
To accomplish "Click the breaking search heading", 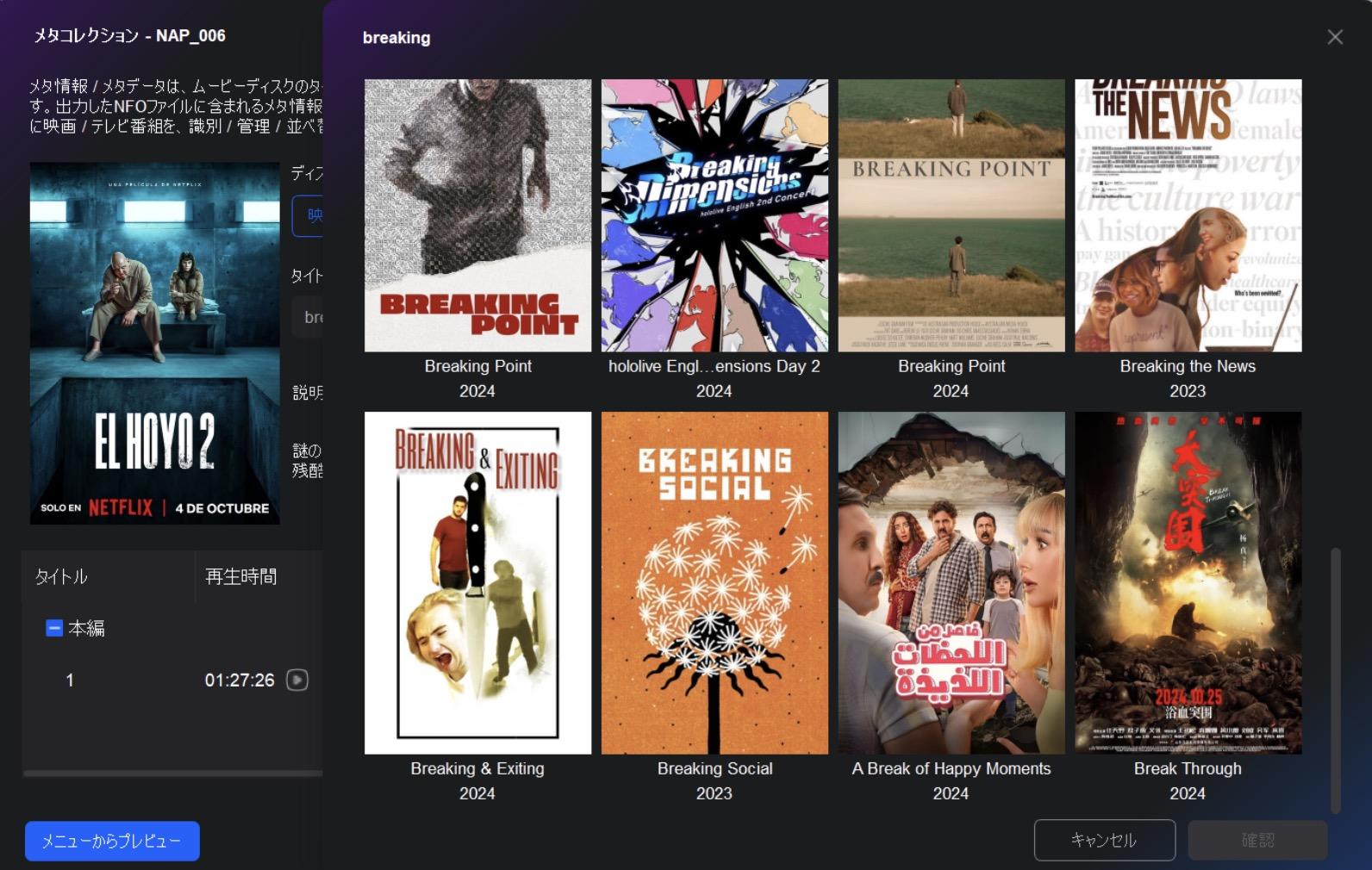I will point(396,38).
